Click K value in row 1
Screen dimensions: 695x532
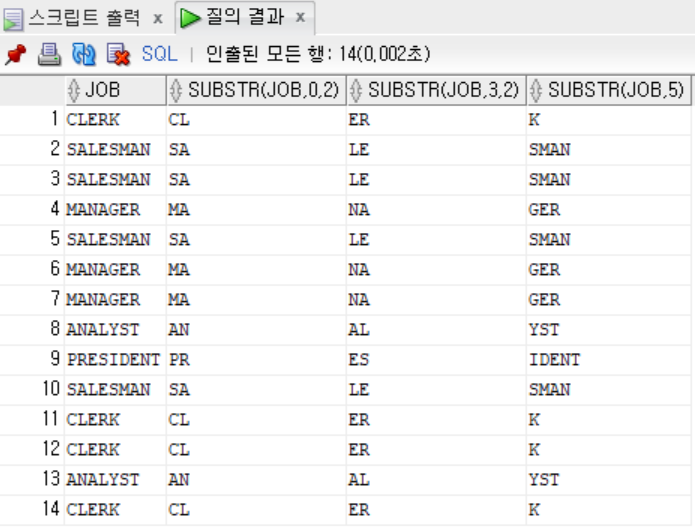534,120
